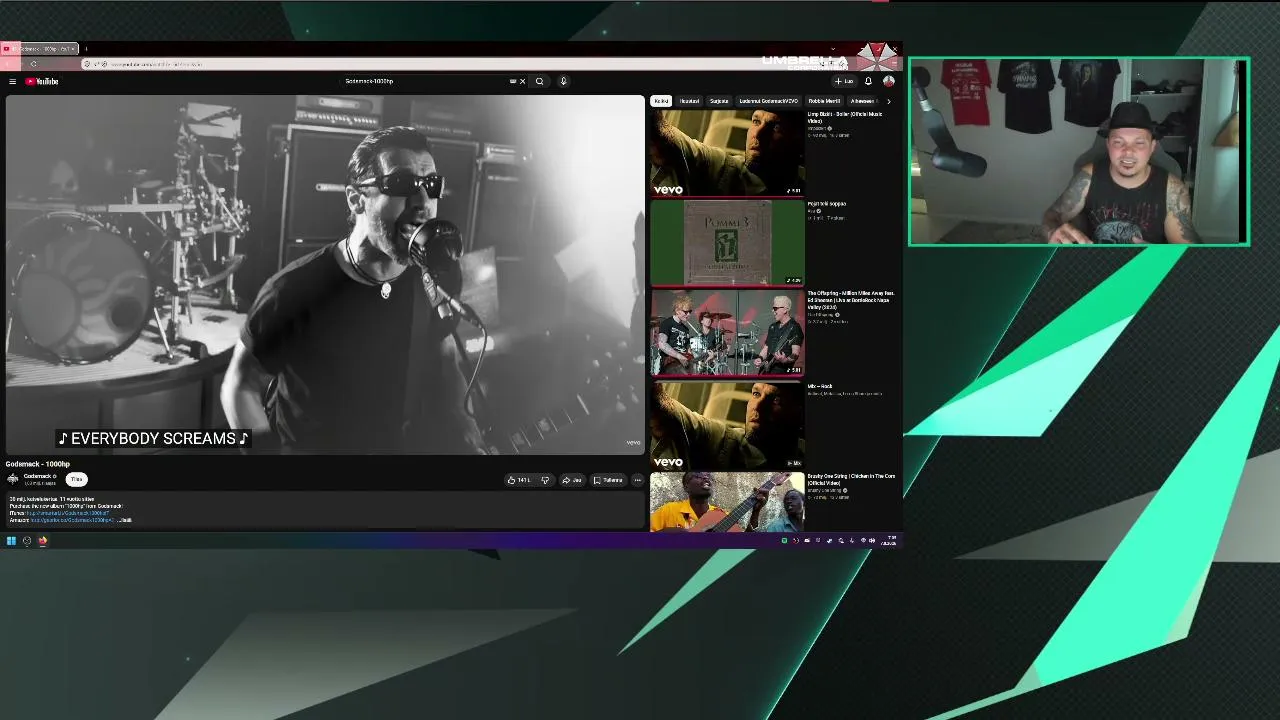Select the Kaikki filter chip
1280x720 pixels.
(661, 101)
